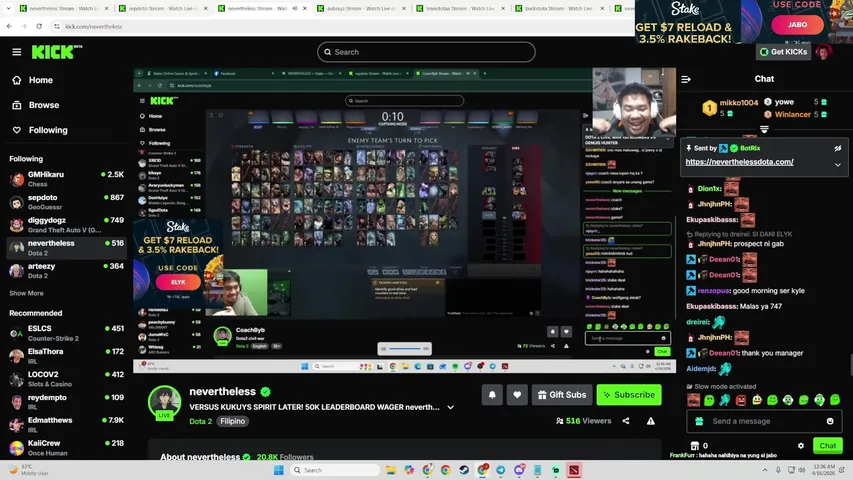Open ESLCS recommended channel
The image size is (853, 480).
point(66,333)
